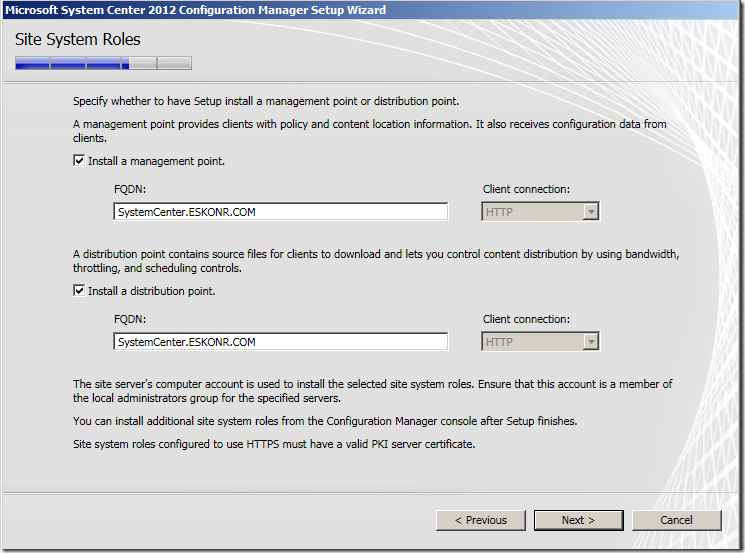Screen dimensions: 745x553
Task: Focus the distribution point FQDN text field
Action: point(280,341)
